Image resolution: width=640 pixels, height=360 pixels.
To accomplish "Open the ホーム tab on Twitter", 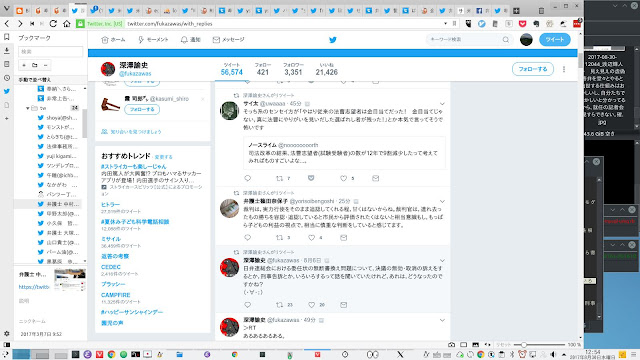I will 113,40.
